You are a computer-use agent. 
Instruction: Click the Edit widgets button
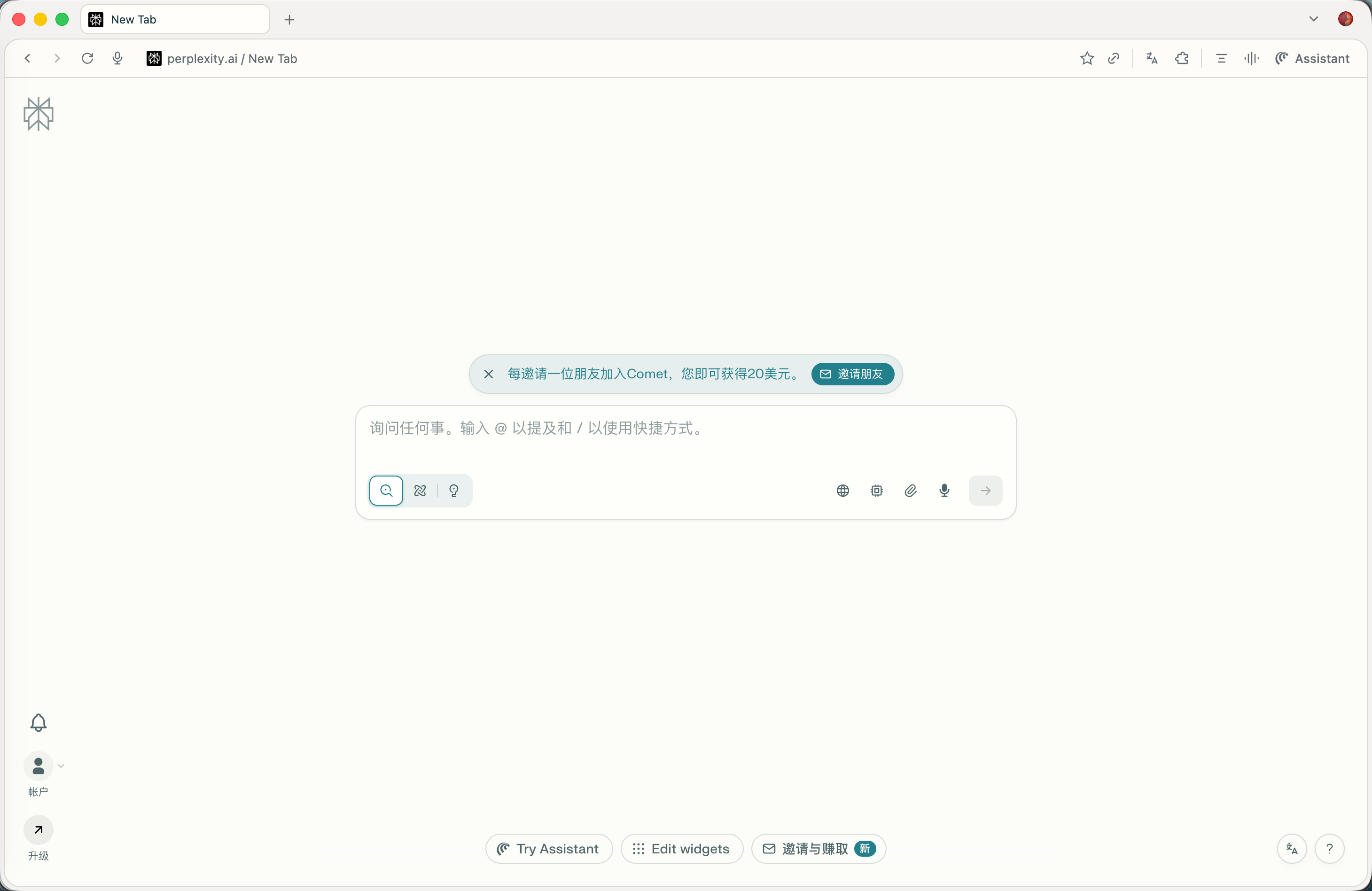click(x=681, y=849)
